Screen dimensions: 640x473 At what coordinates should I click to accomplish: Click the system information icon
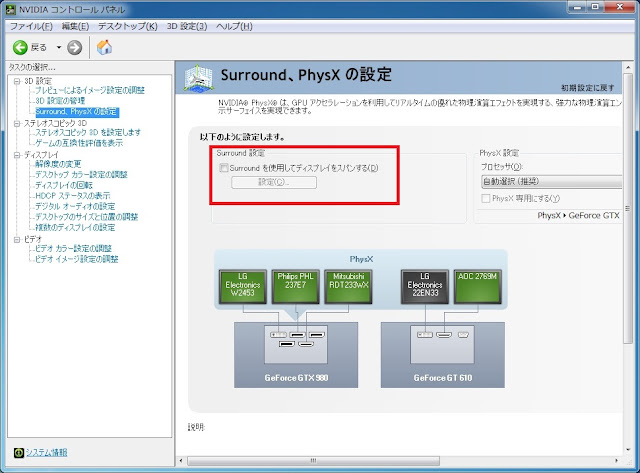[19, 453]
